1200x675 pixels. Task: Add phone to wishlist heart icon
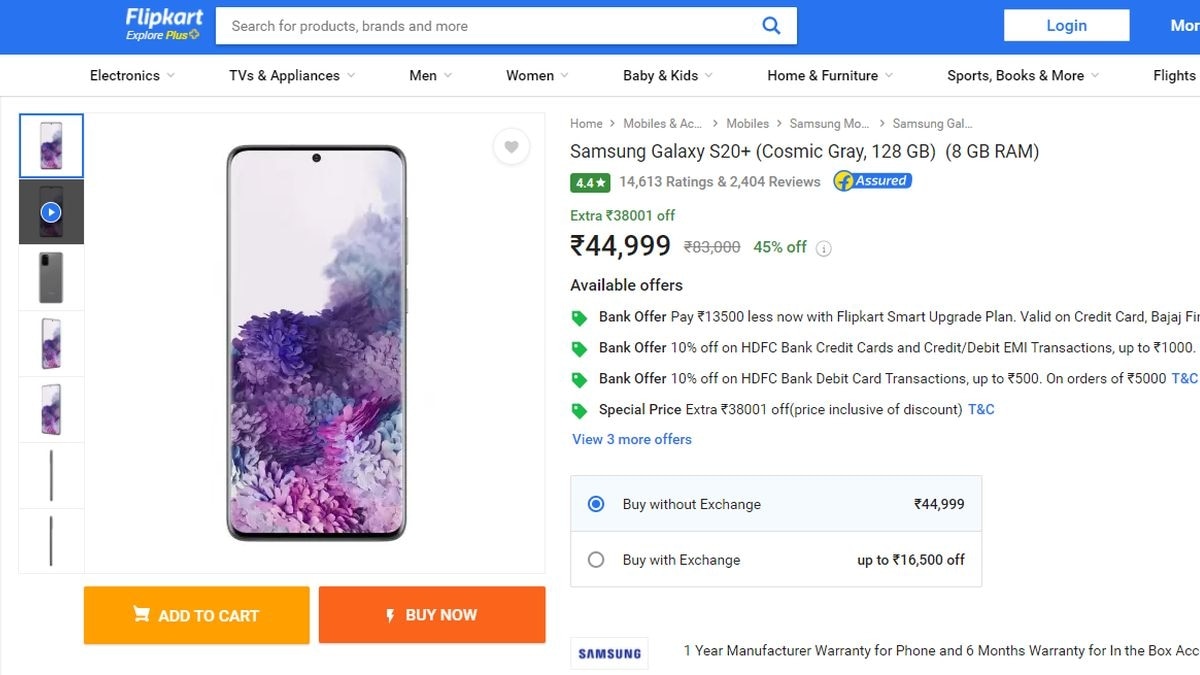click(x=511, y=148)
